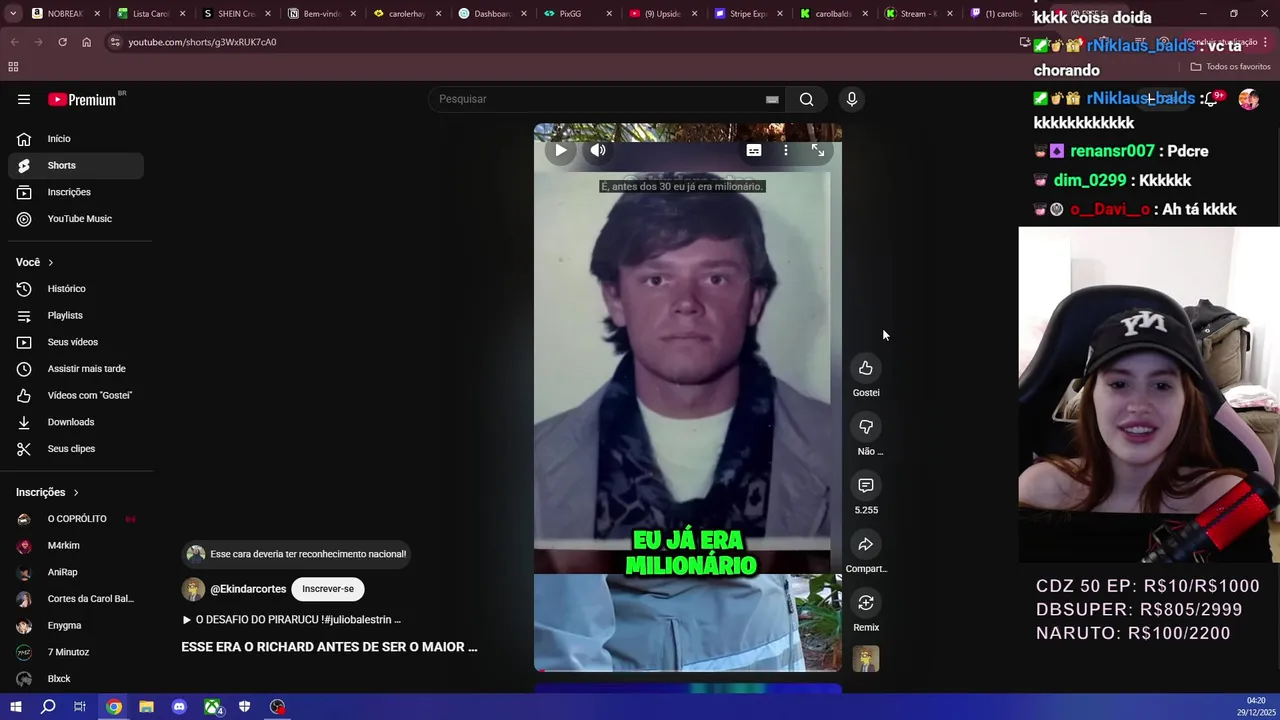Switch to the Stripe tab

[x=747, y=14]
